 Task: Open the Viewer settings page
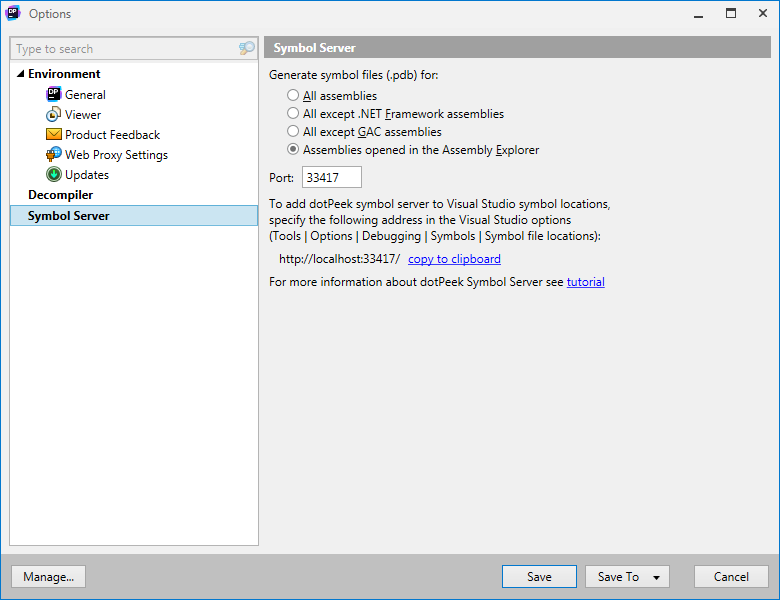83,114
